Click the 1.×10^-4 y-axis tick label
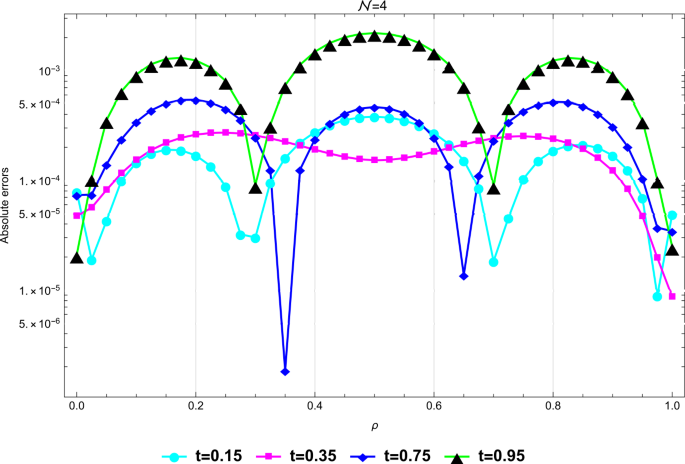 click(39, 180)
